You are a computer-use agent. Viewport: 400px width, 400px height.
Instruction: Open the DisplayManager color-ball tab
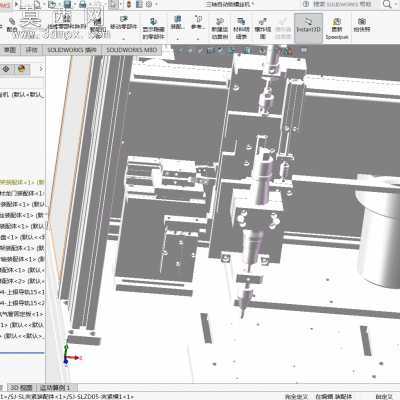click(22, 69)
